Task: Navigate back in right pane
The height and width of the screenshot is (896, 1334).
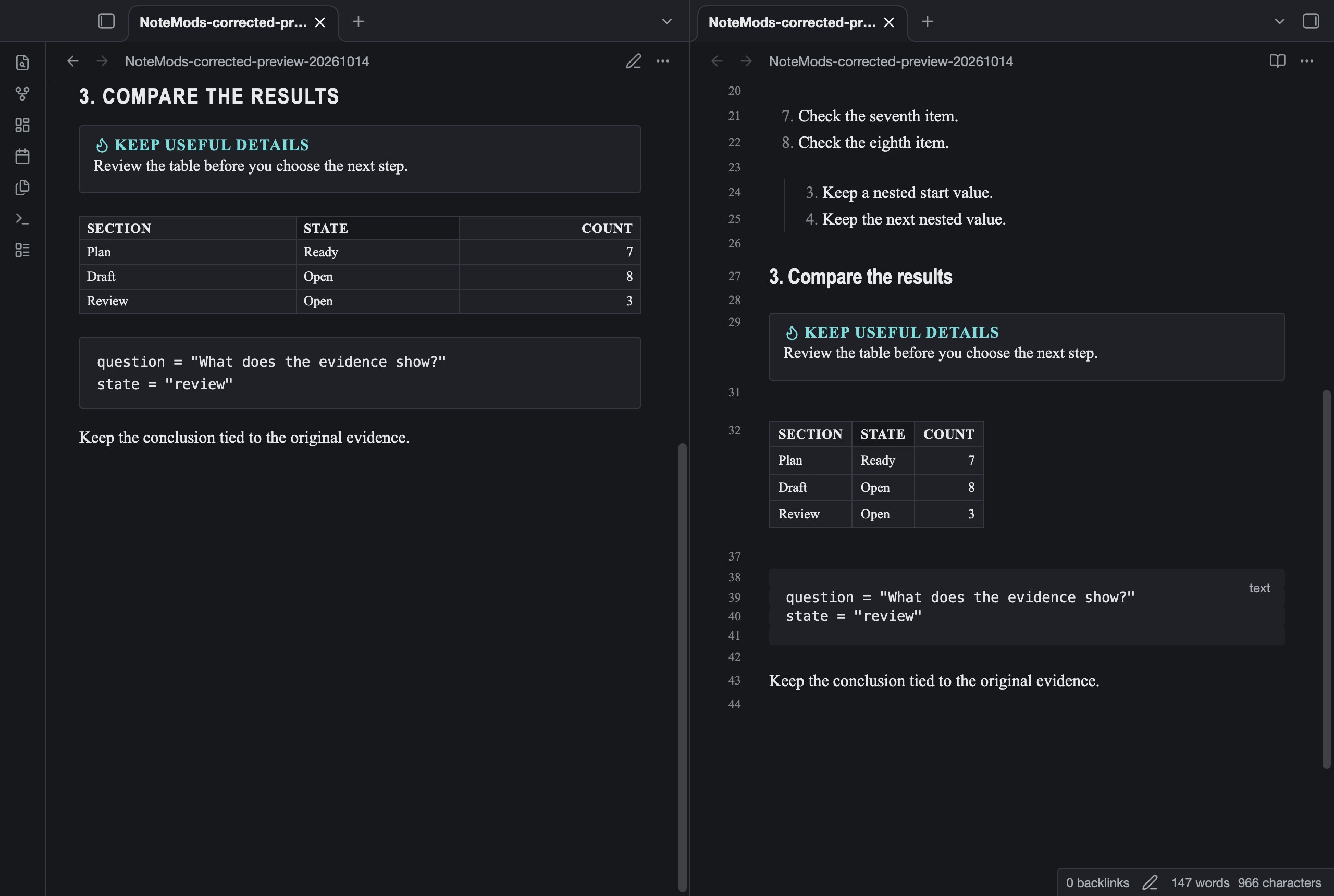Action: pos(717,61)
